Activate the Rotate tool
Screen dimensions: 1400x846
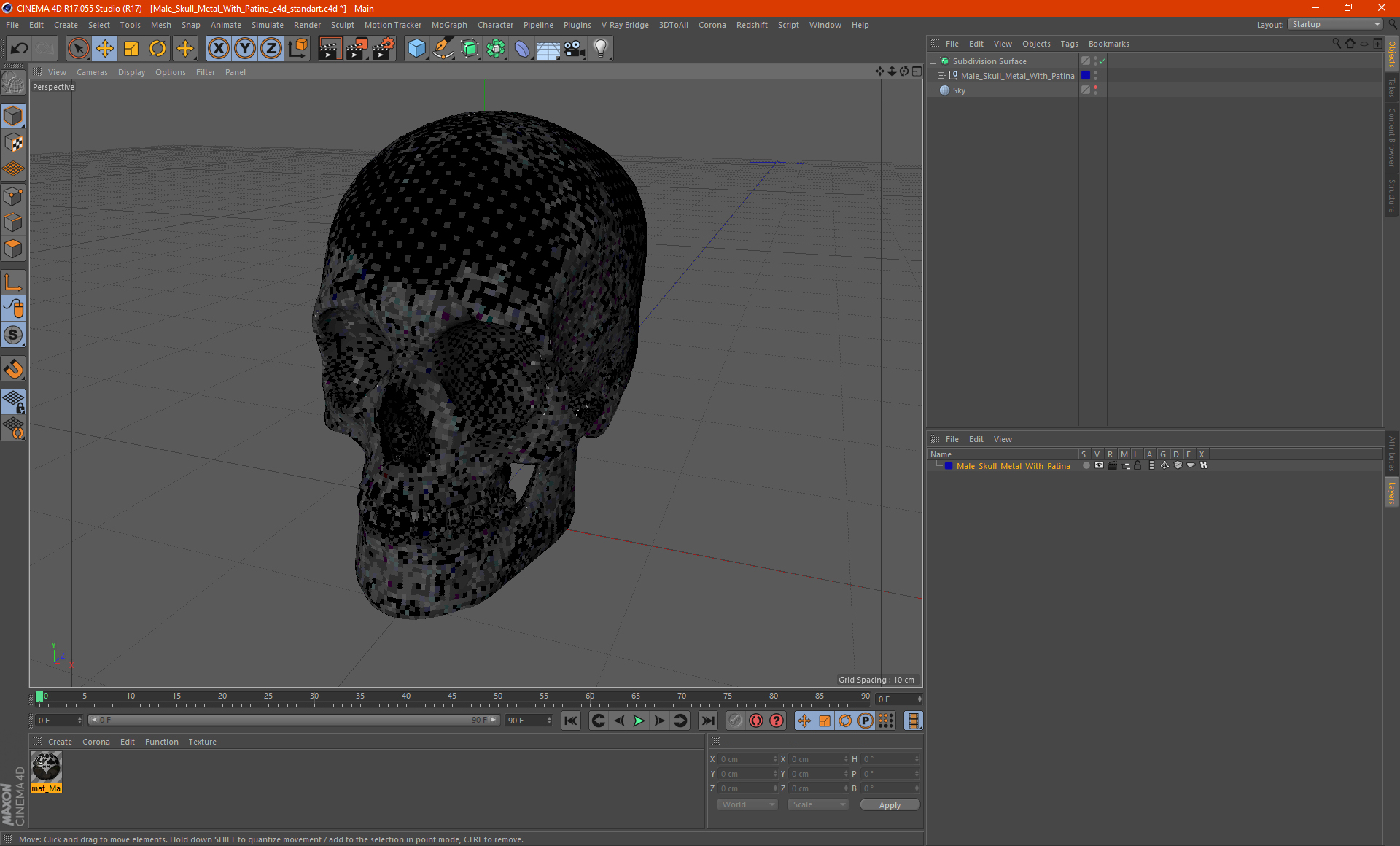click(157, 49)
